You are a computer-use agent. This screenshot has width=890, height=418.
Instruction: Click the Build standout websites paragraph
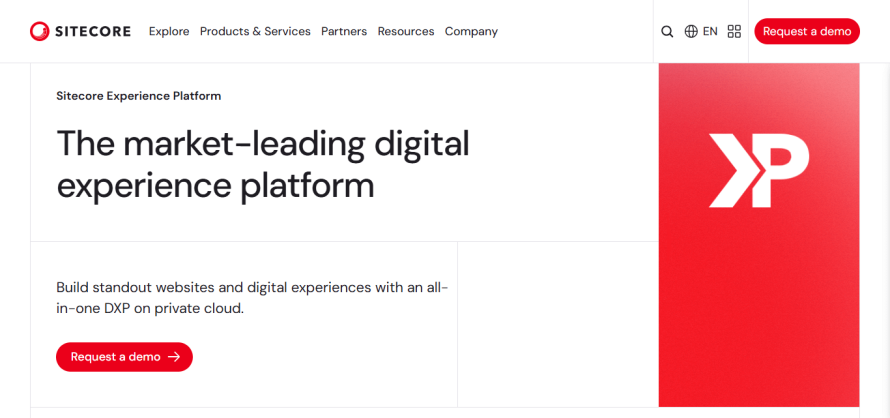pos(252,298)
